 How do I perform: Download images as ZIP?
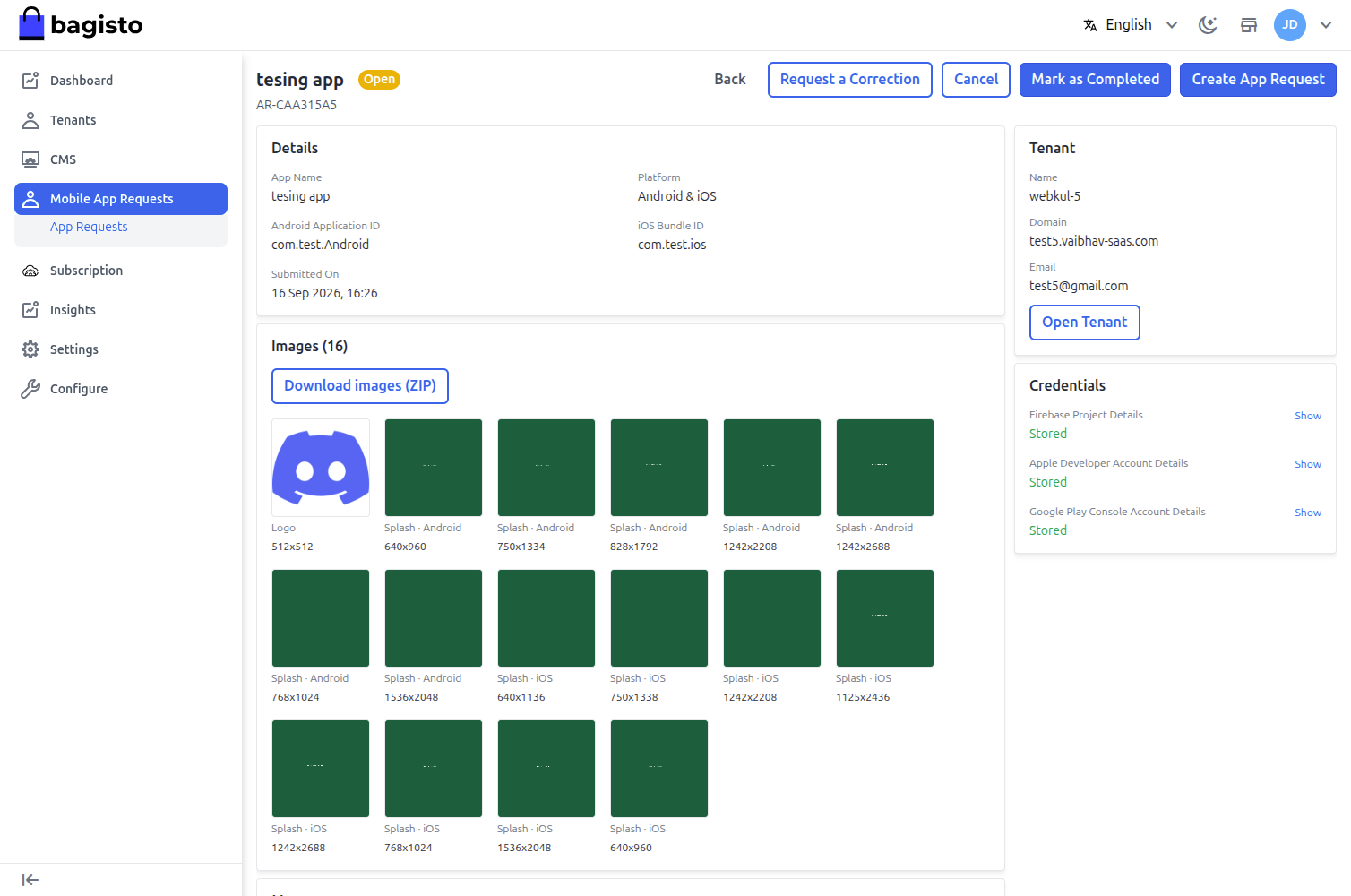pyautogui.click(x=360, y=386)
